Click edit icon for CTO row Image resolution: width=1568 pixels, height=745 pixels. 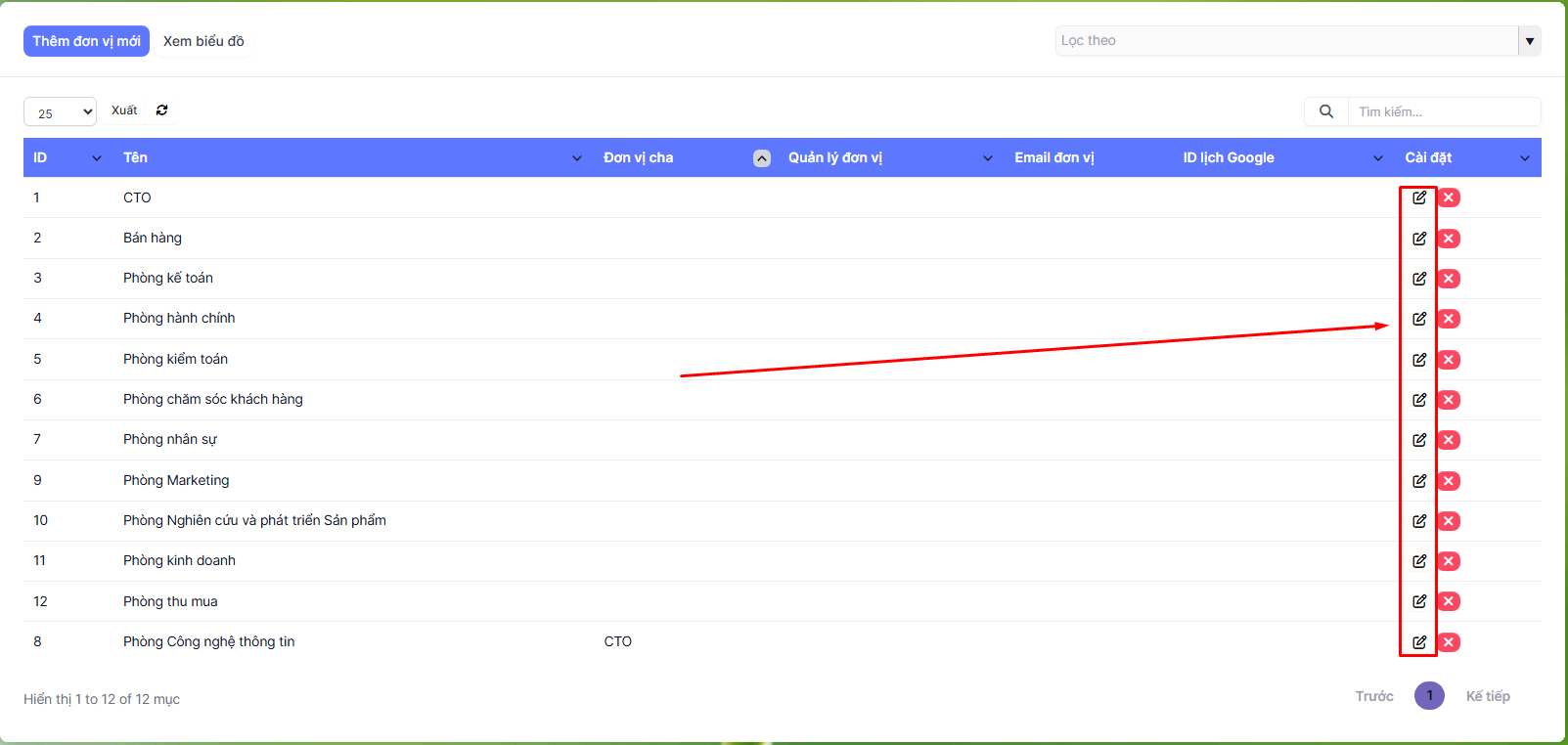pyautogui.click(x=1418, y=197)
